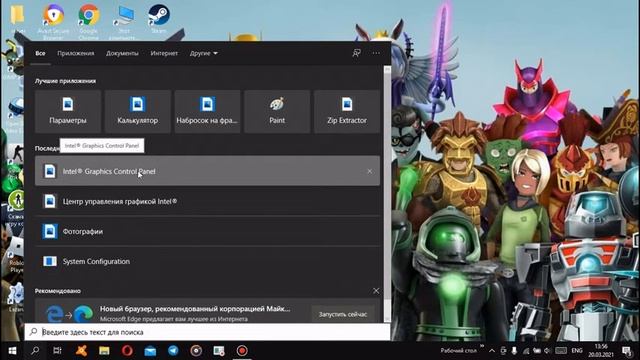
Task: Remove Intel Graphics Control Panel from recents
Action: pyautogui.click(x=369, y=171)
